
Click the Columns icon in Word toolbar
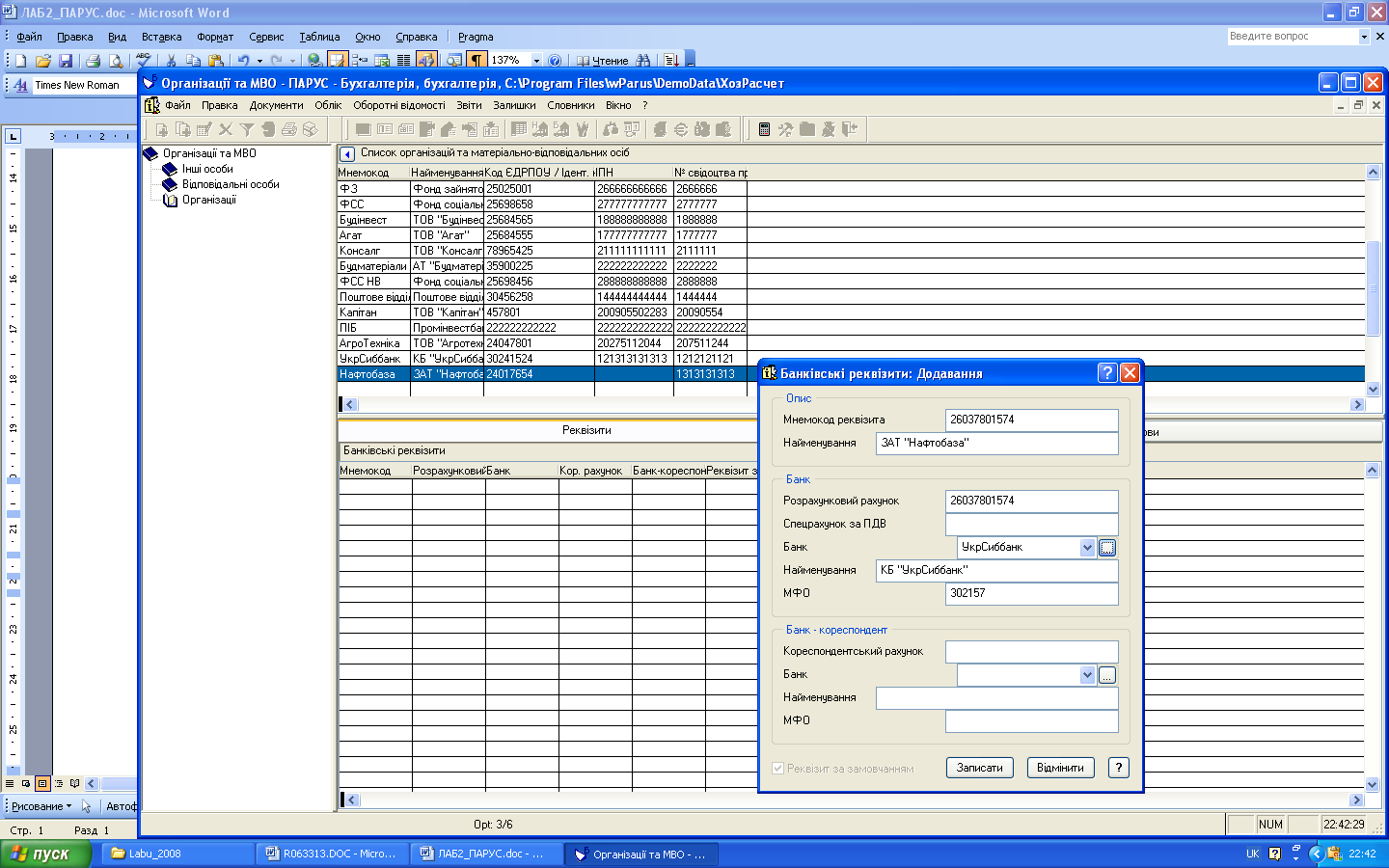point(403,60)
